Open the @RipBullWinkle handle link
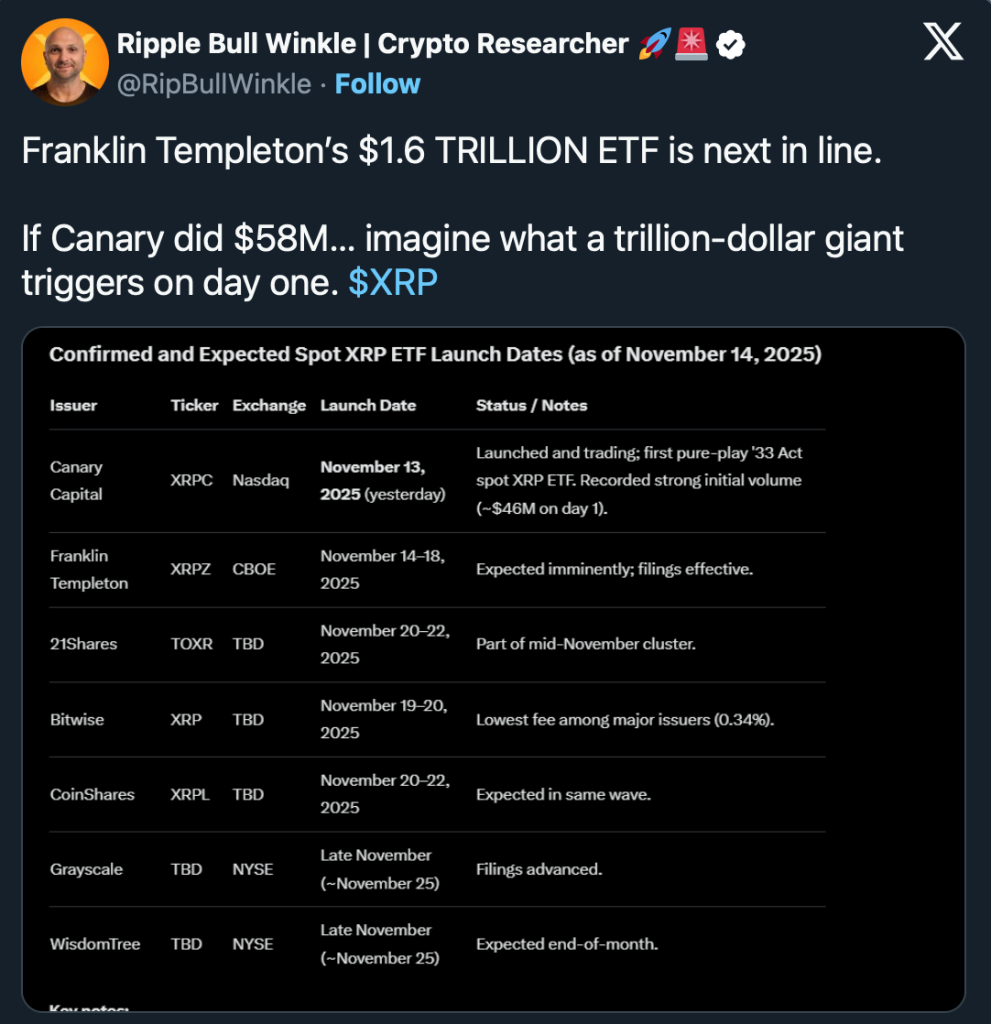 point(214,84)
